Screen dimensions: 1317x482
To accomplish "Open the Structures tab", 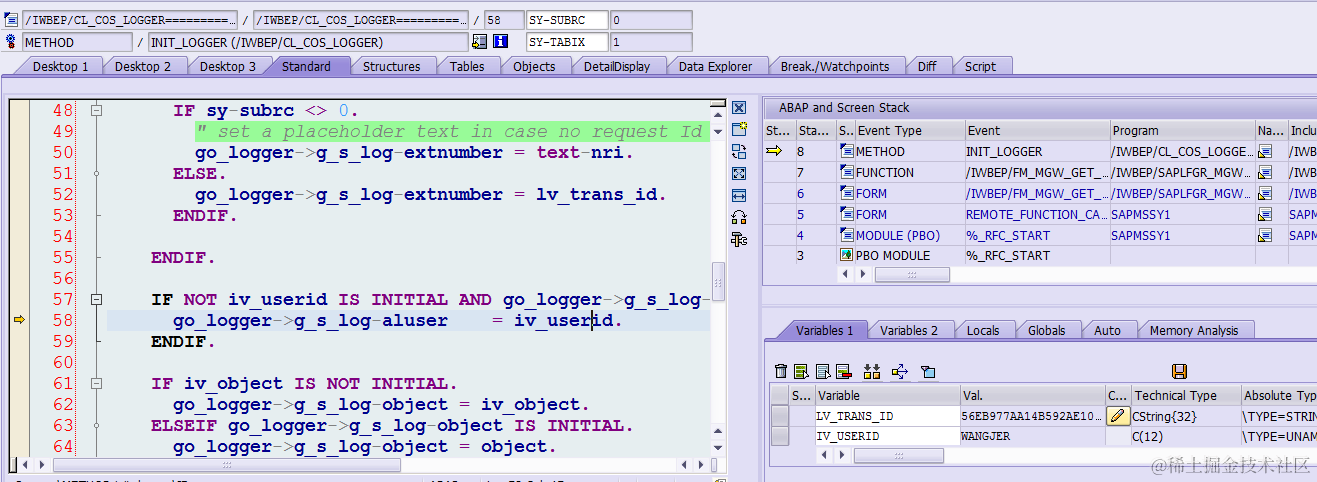I will 391,66.
